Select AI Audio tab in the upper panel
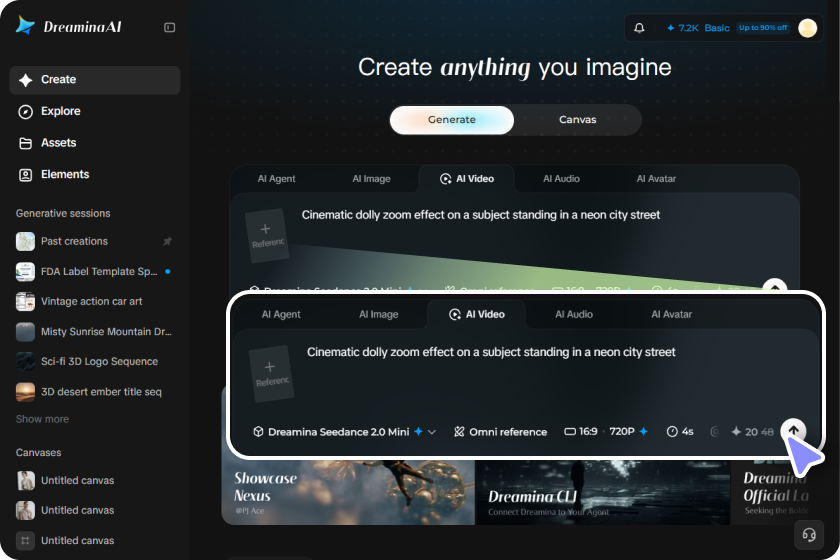Screen dimensions: 840x560 (561, 179)
